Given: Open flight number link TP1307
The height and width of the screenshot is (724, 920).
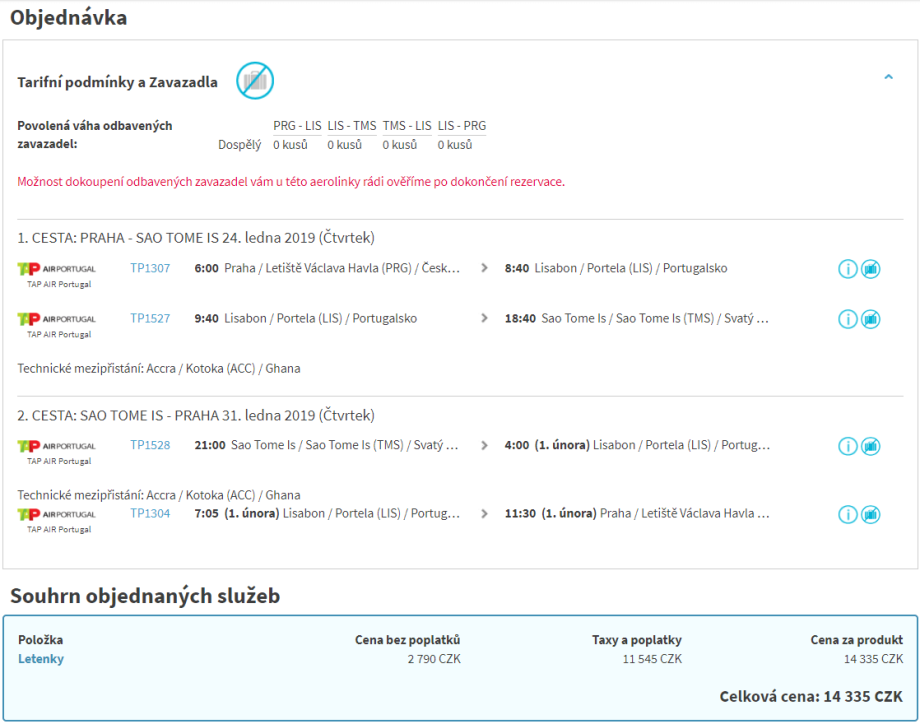Looking at the screenshot, I should pos(150,268).
